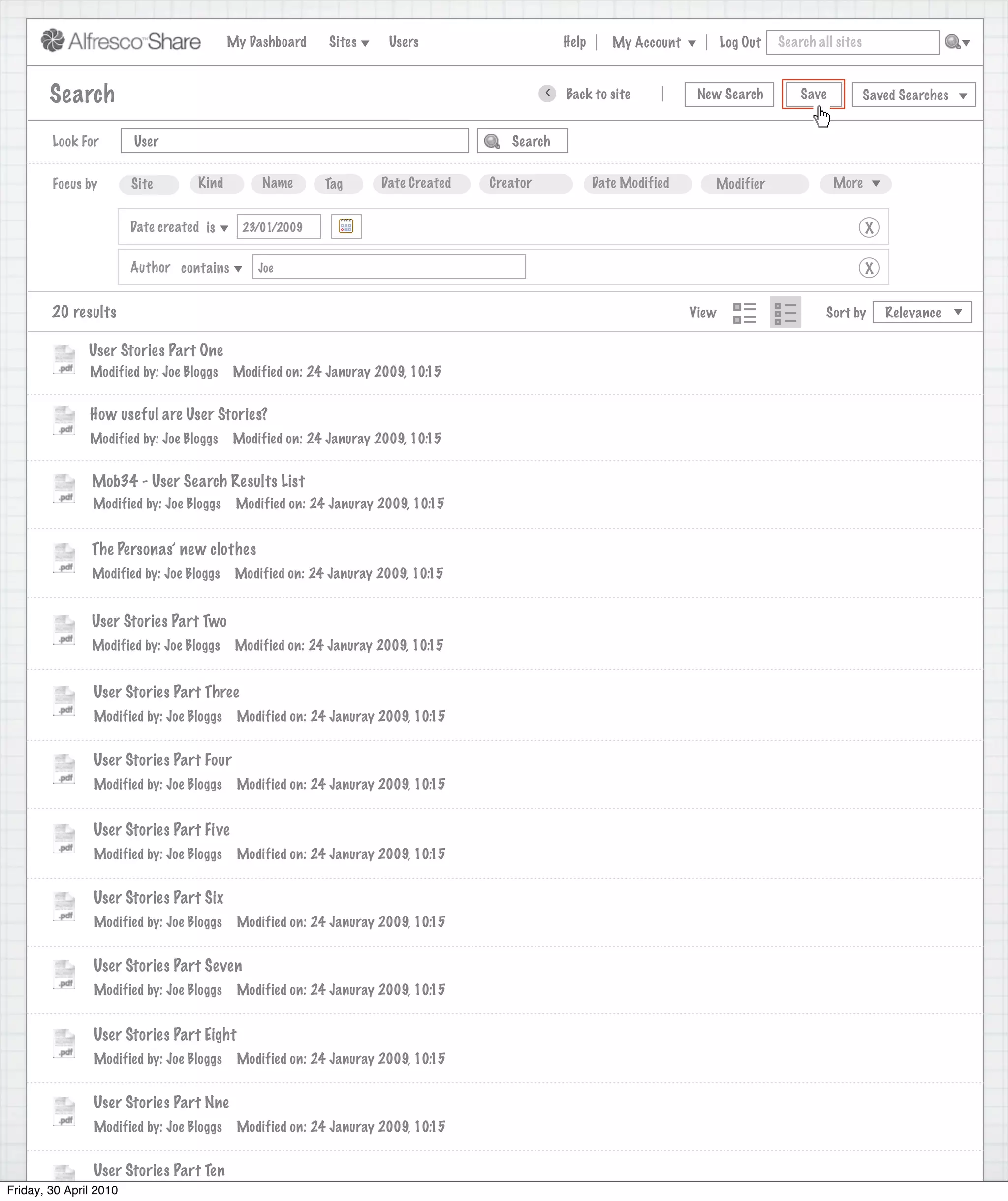Click the Alfresco Share logo

point(121,41)
